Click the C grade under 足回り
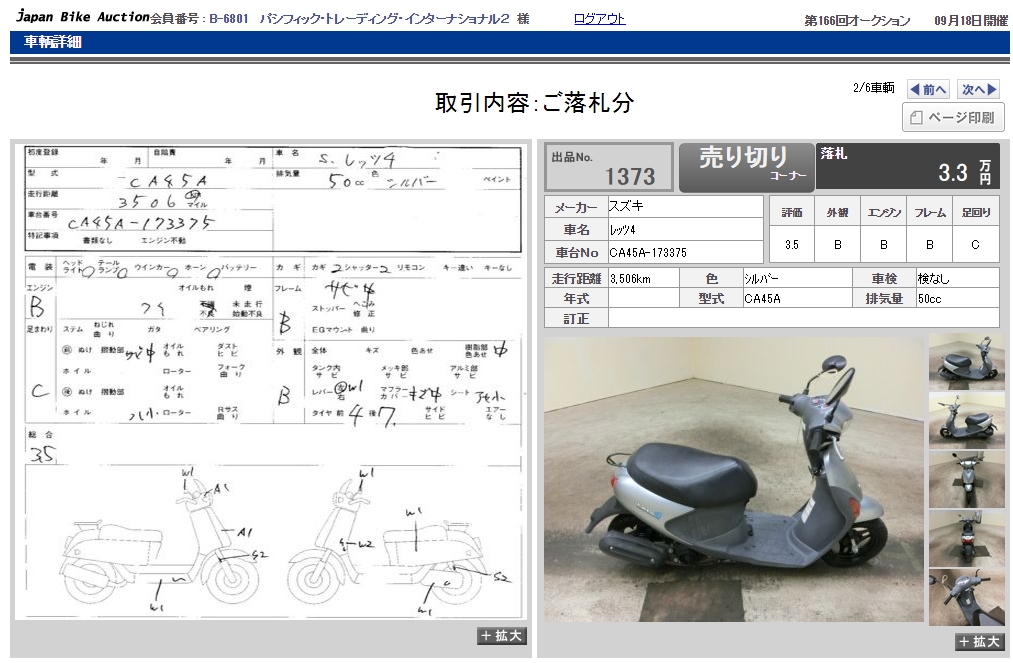Screen dimensions: 1013x663 coord(976,245)
